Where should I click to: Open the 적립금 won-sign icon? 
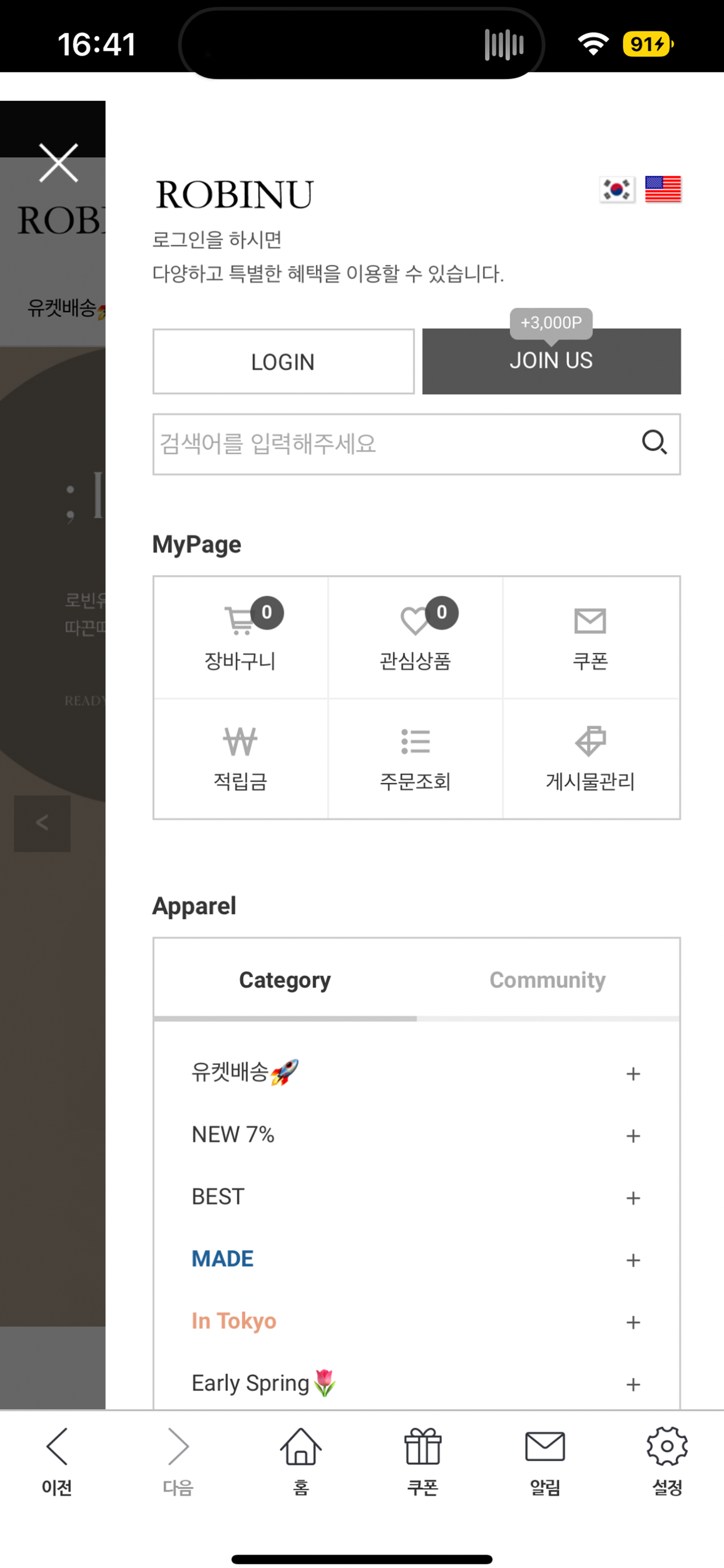240,741
